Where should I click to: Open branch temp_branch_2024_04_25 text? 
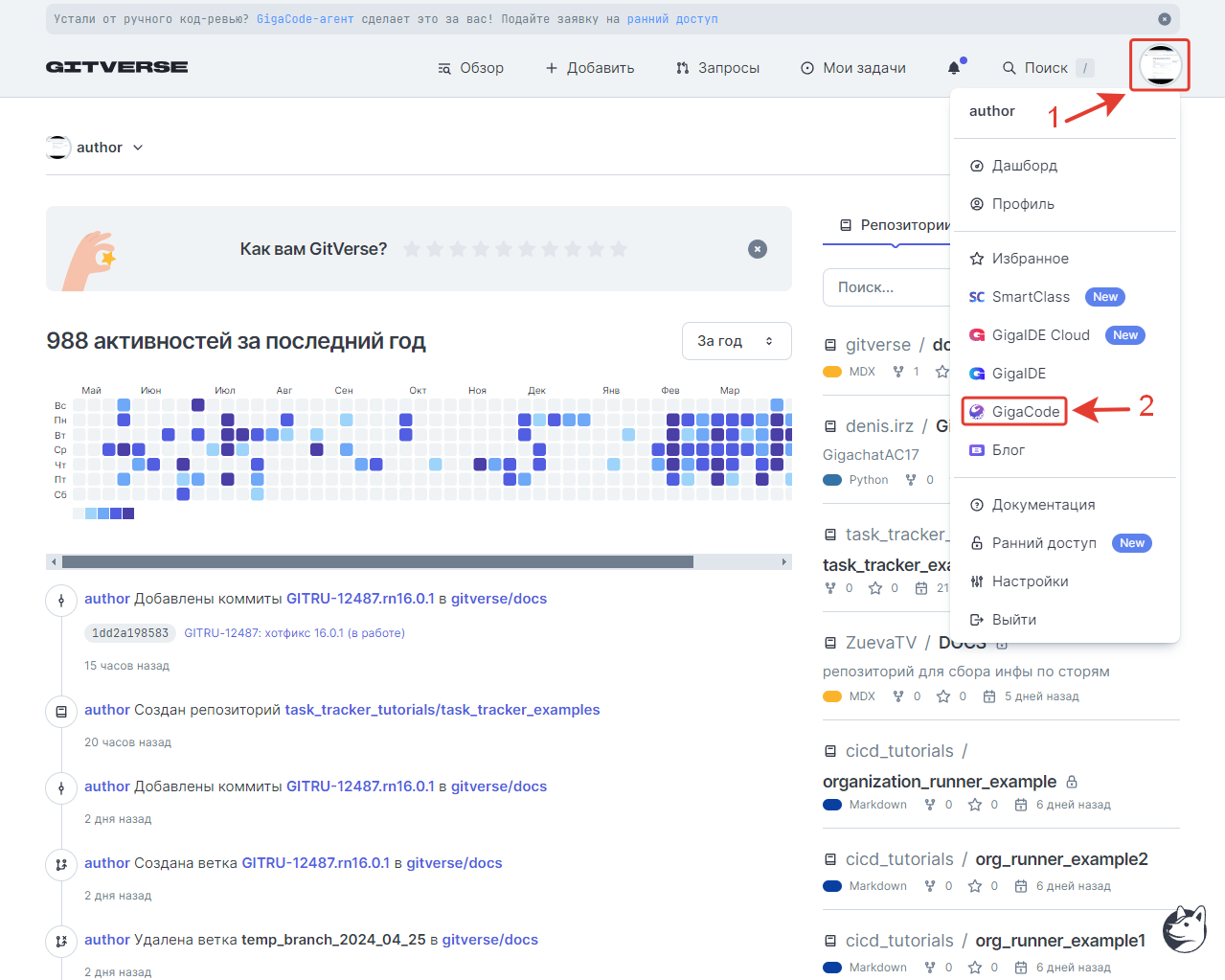pyautogui.click(x=333, y=940)
